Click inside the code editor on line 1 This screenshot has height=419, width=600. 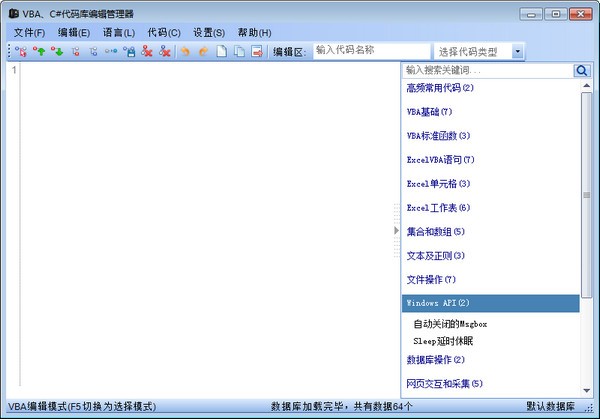click(210, 70)
